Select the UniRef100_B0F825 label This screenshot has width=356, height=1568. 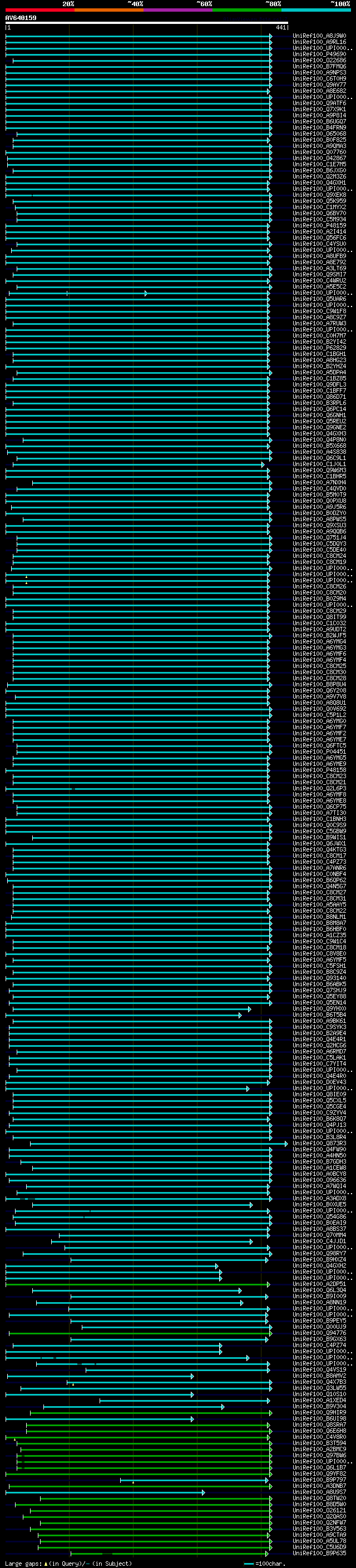coord(319,140)
